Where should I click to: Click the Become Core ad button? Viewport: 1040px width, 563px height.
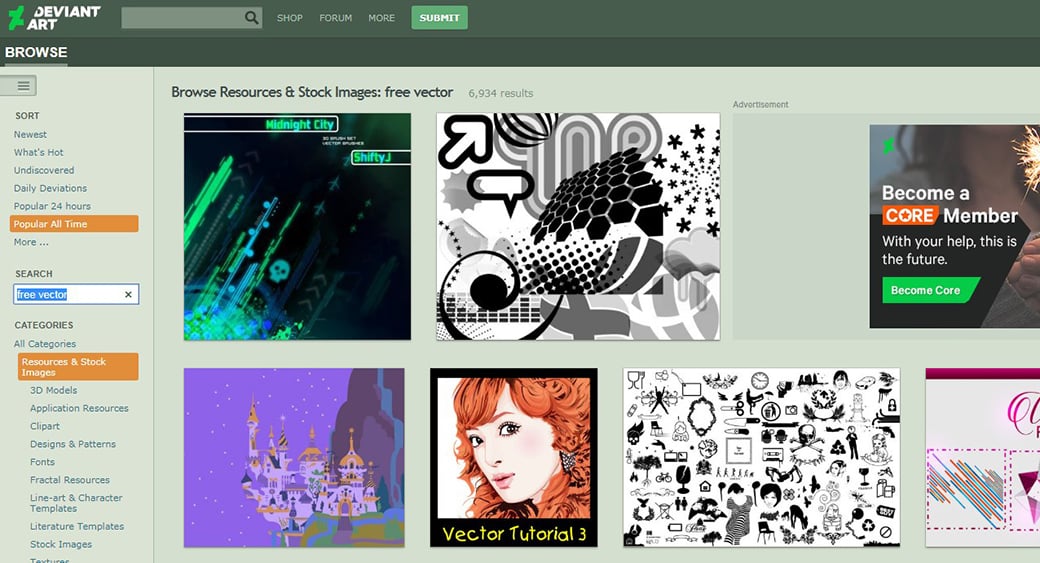coord(926,290)
